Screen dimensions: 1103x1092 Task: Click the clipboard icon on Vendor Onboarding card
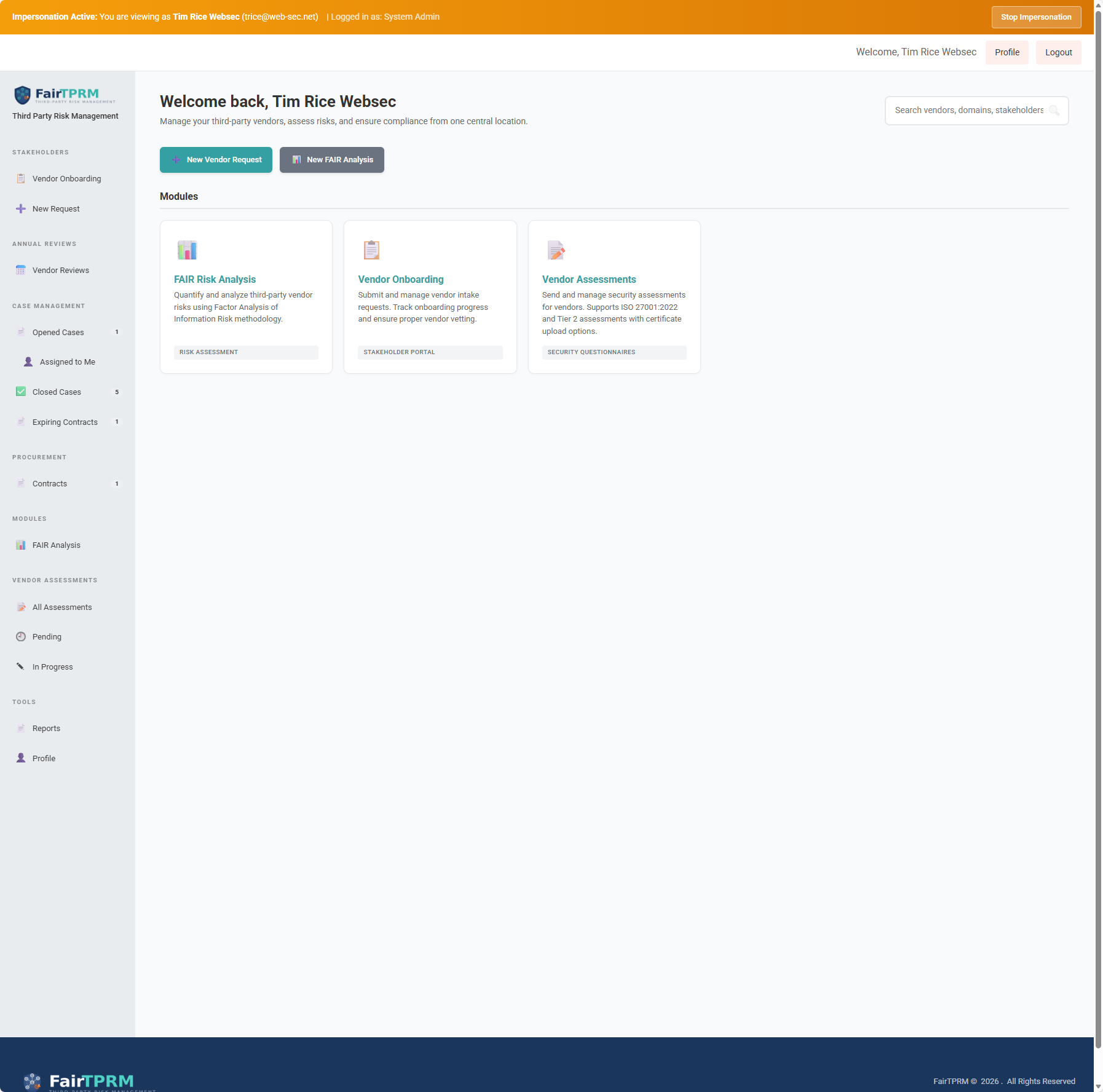tap(371, 250)
